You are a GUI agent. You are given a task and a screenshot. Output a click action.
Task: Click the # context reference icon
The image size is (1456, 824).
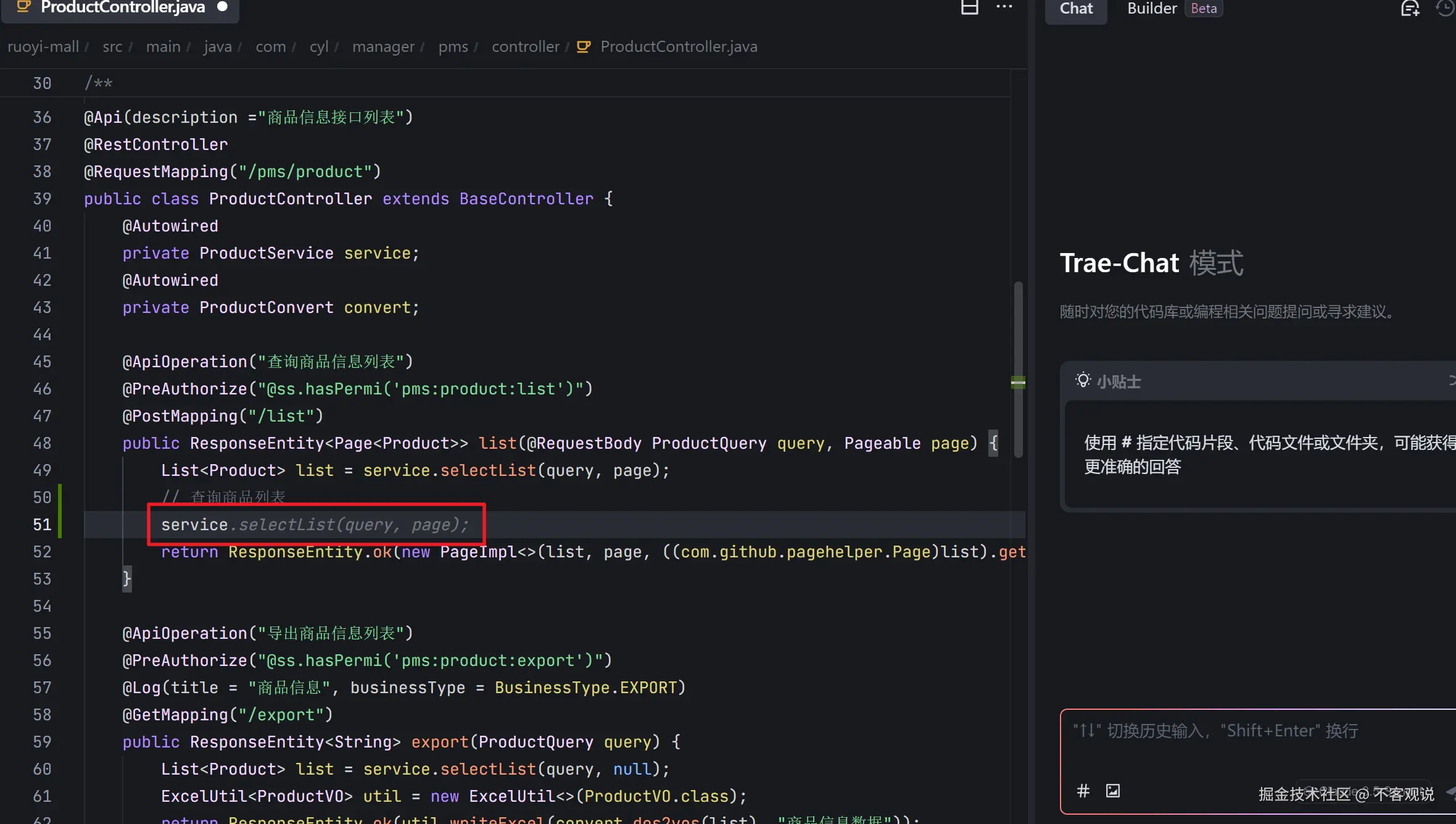[x=1083, y=791]
